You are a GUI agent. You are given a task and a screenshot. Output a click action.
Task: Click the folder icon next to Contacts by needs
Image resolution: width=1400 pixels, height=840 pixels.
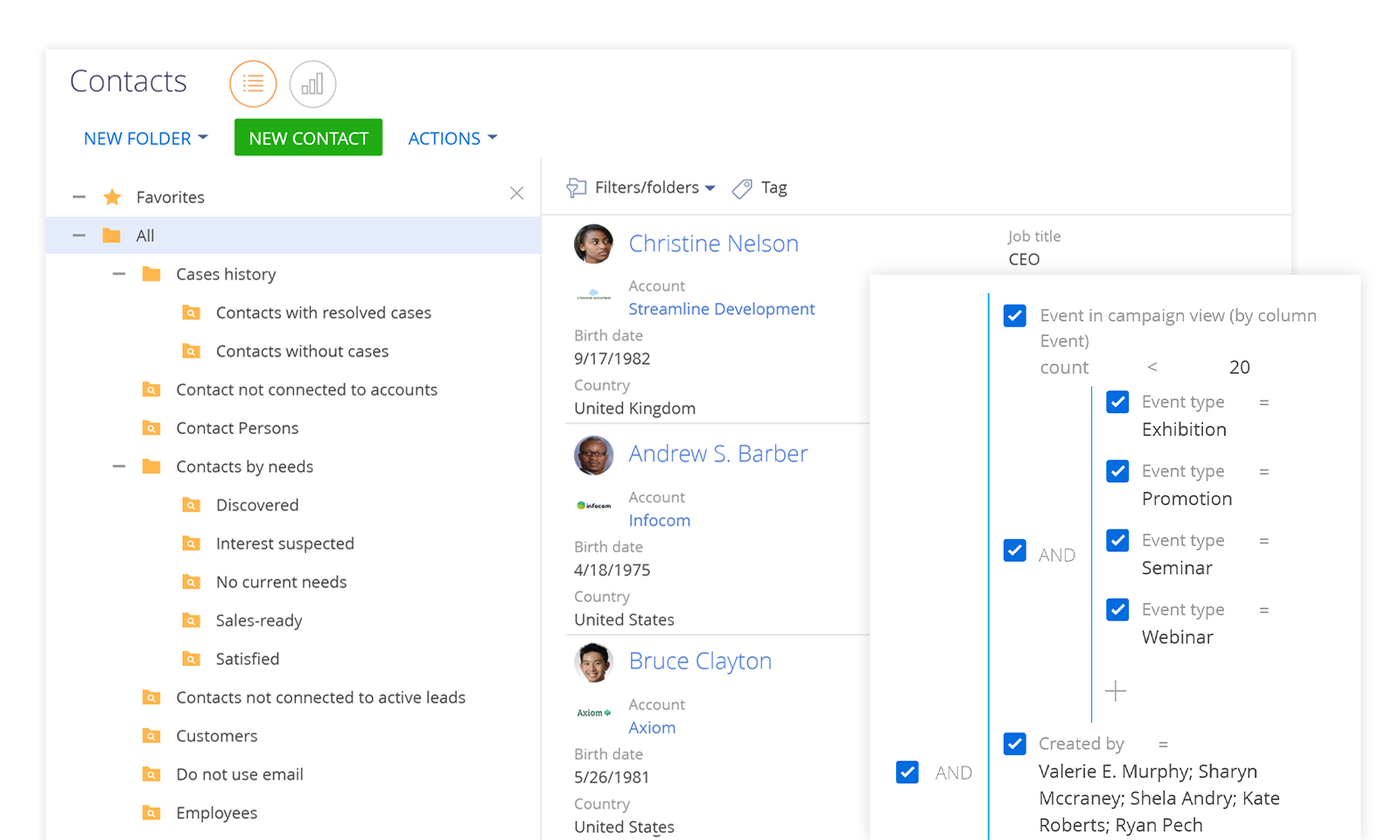150,466
